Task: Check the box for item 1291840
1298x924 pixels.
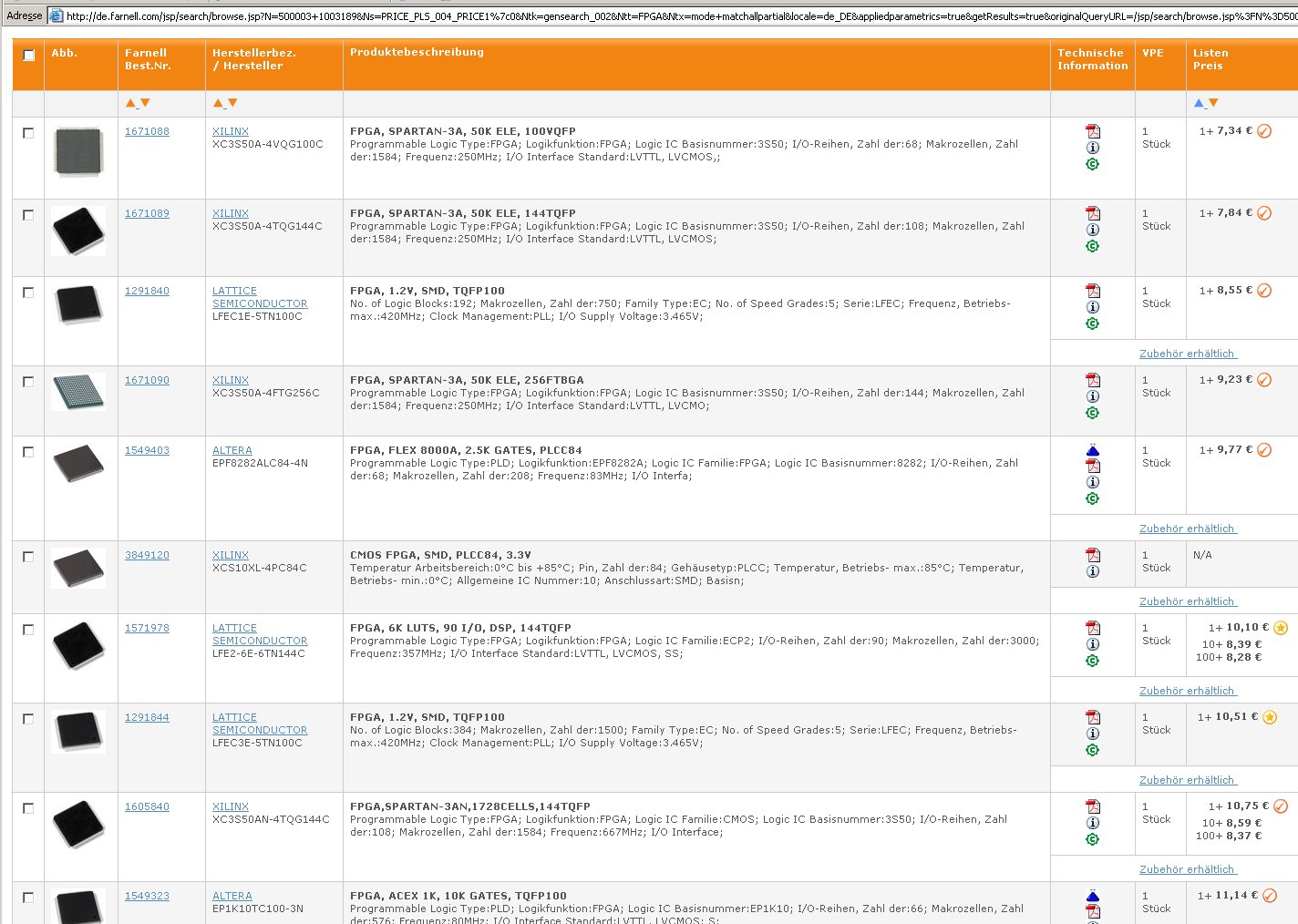Action: tap(28, 293)
